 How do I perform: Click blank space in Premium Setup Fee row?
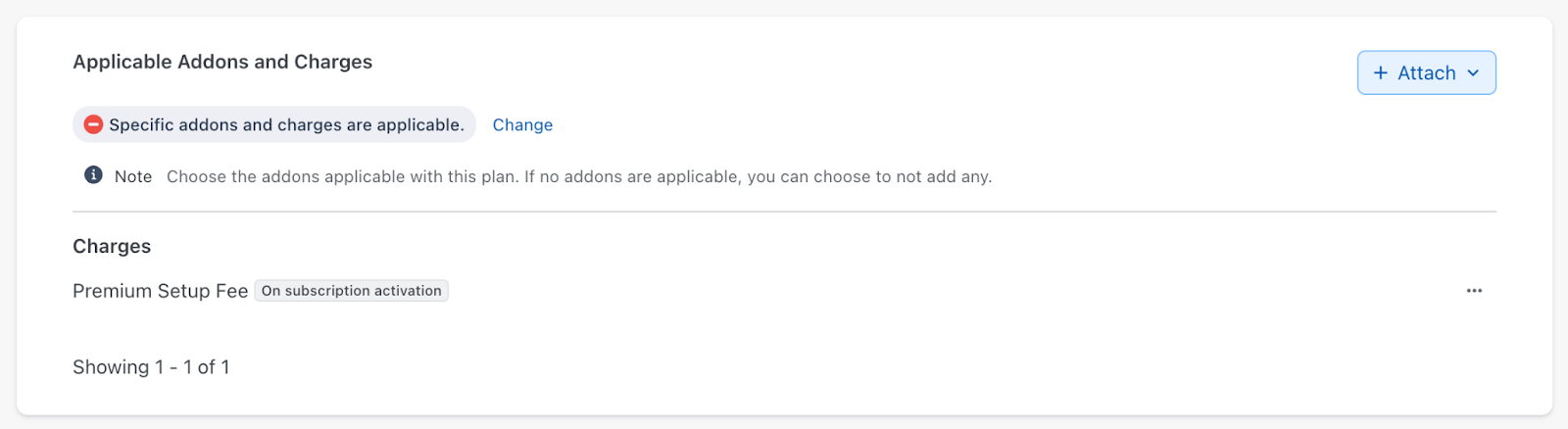coord(931,291)
